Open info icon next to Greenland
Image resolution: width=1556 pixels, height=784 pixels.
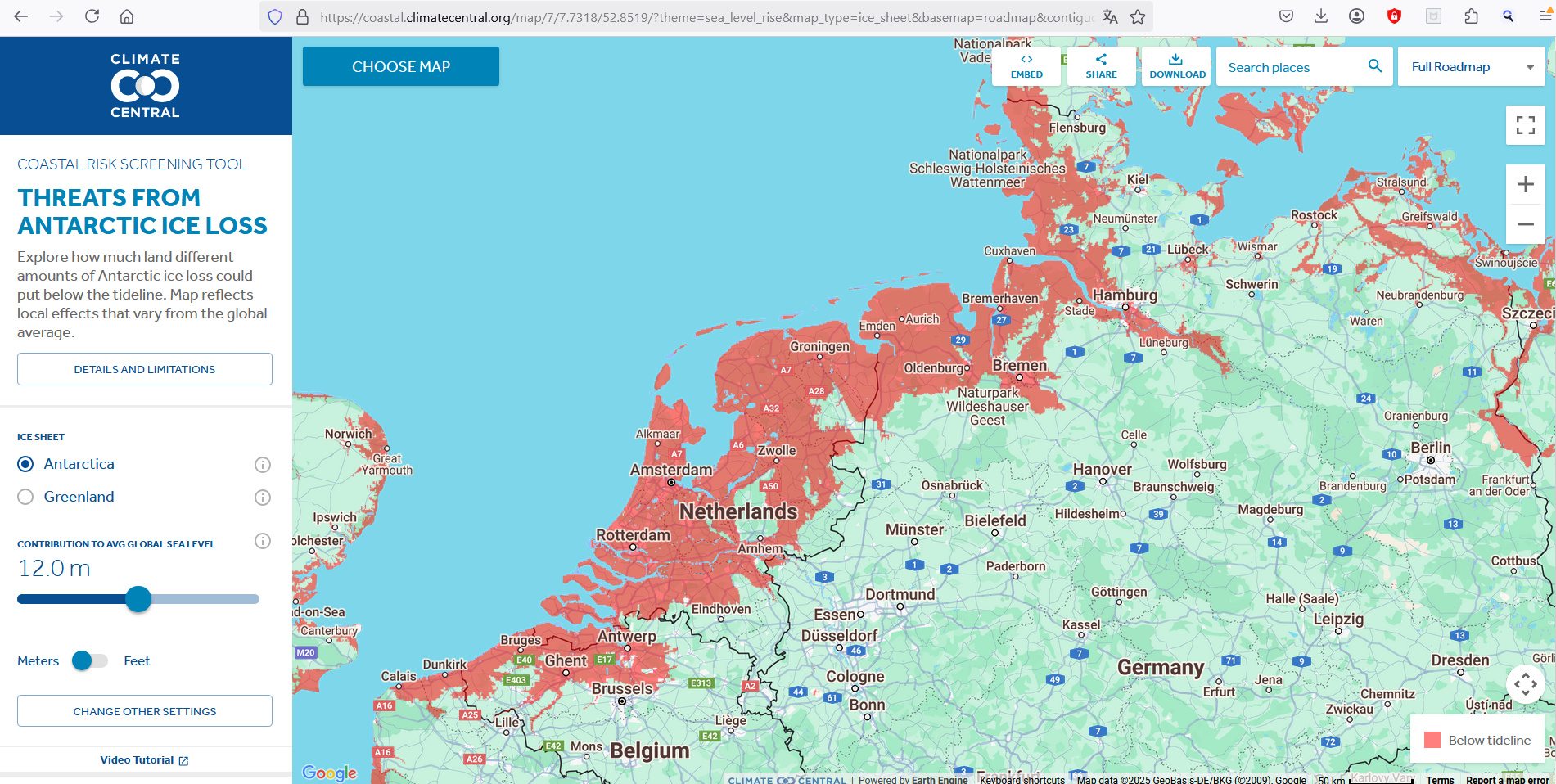[x=262, y=498]
